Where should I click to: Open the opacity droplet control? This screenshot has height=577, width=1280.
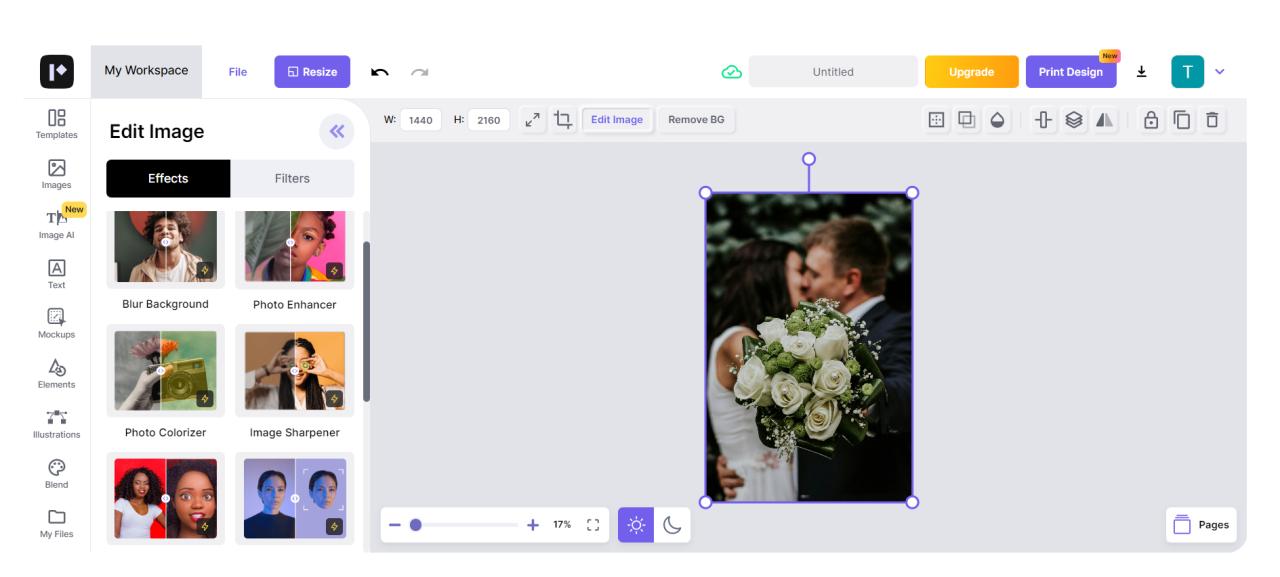[997, 120]
